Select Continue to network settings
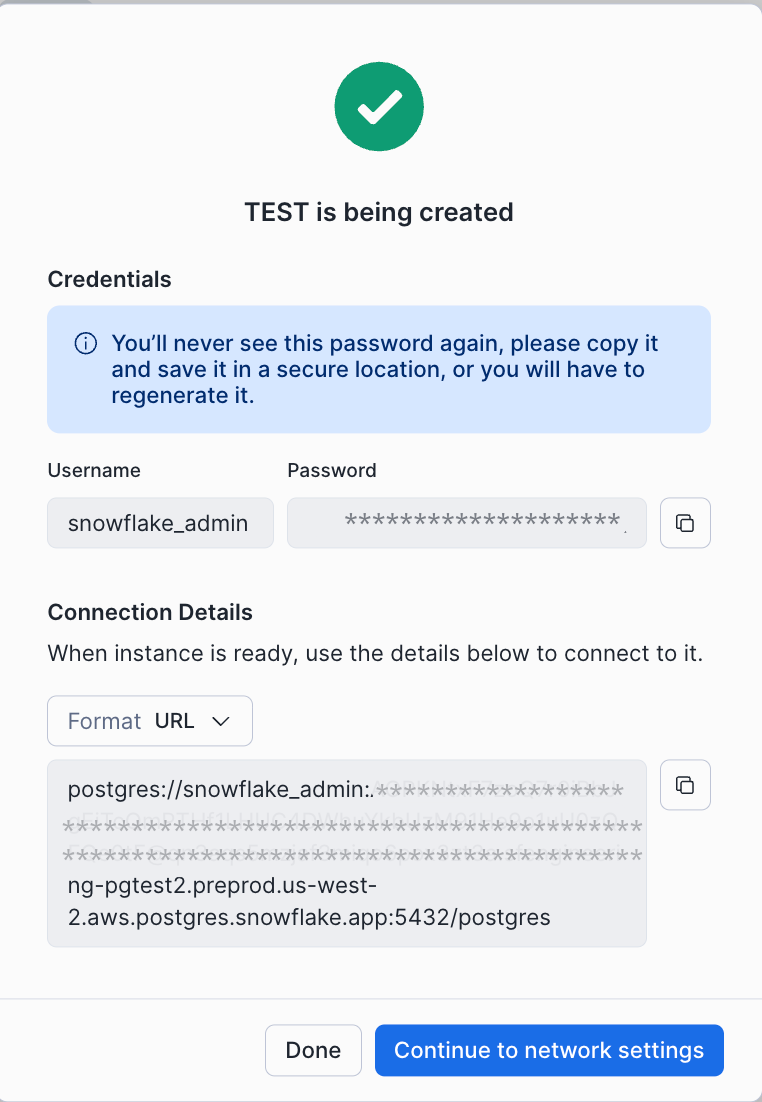The image size is (762, 1102). [x=548, y=1050]
